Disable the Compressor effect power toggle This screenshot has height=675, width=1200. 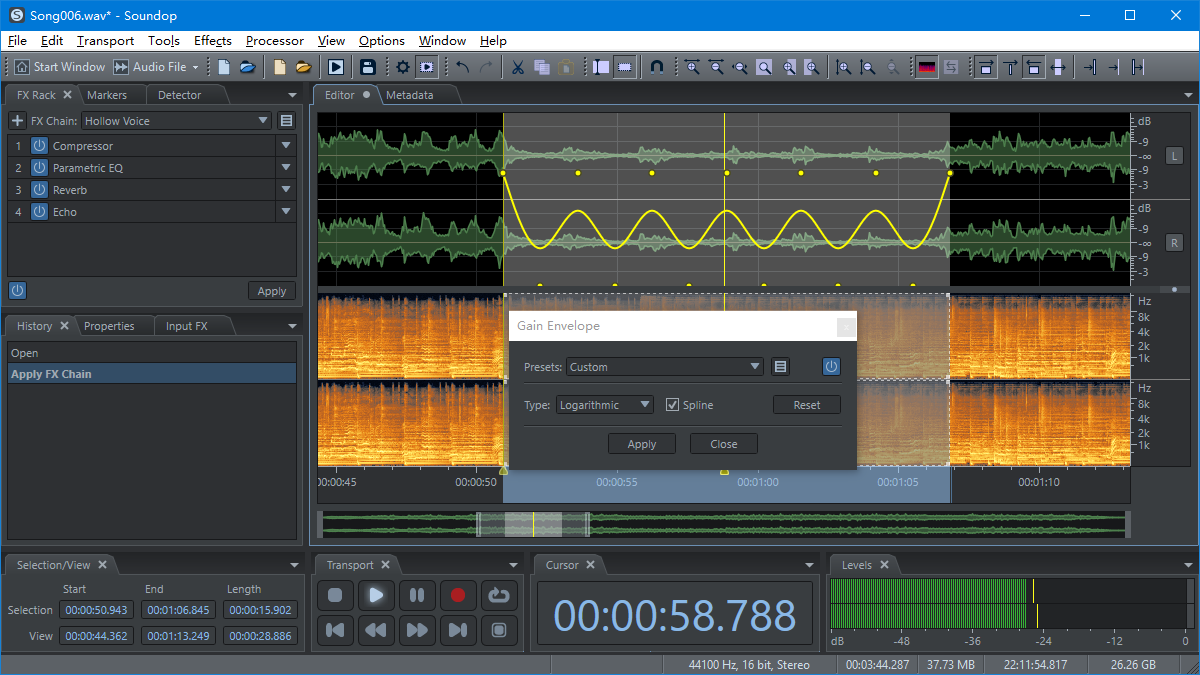click(38, 145)
